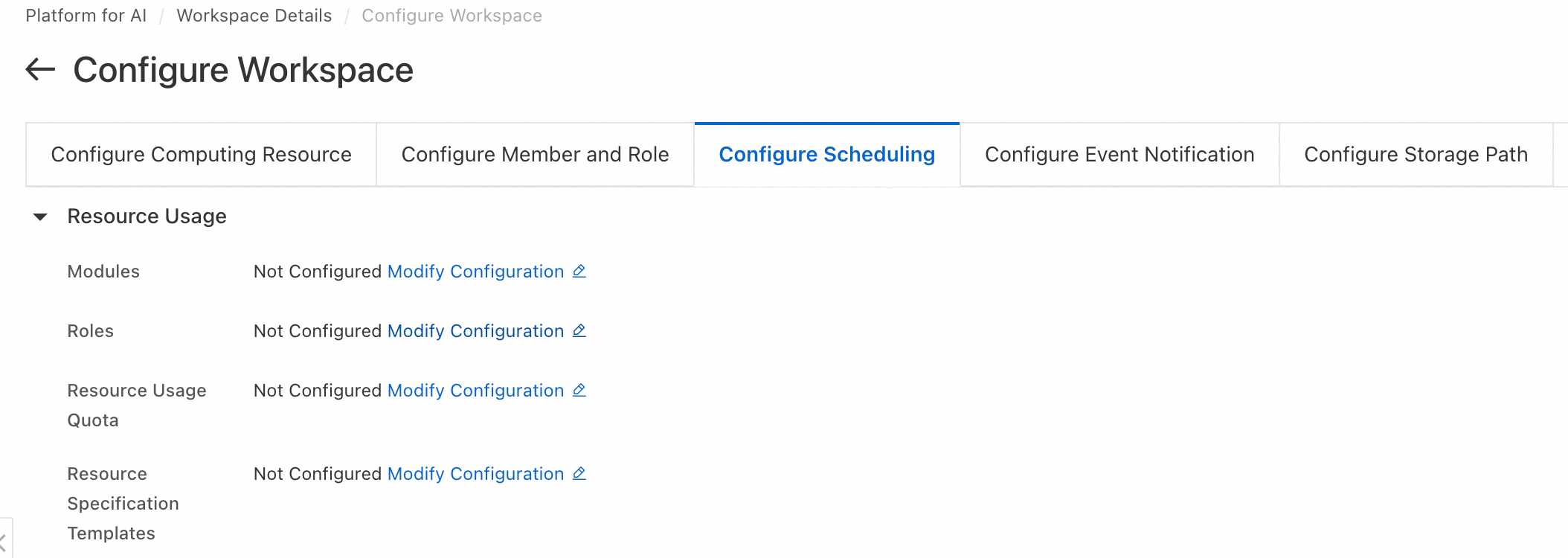Image resolution: width=1568 pixels, height=558 pixels.
Task: Go to the Configure Storage Path tab
Action: (1416, 155)
